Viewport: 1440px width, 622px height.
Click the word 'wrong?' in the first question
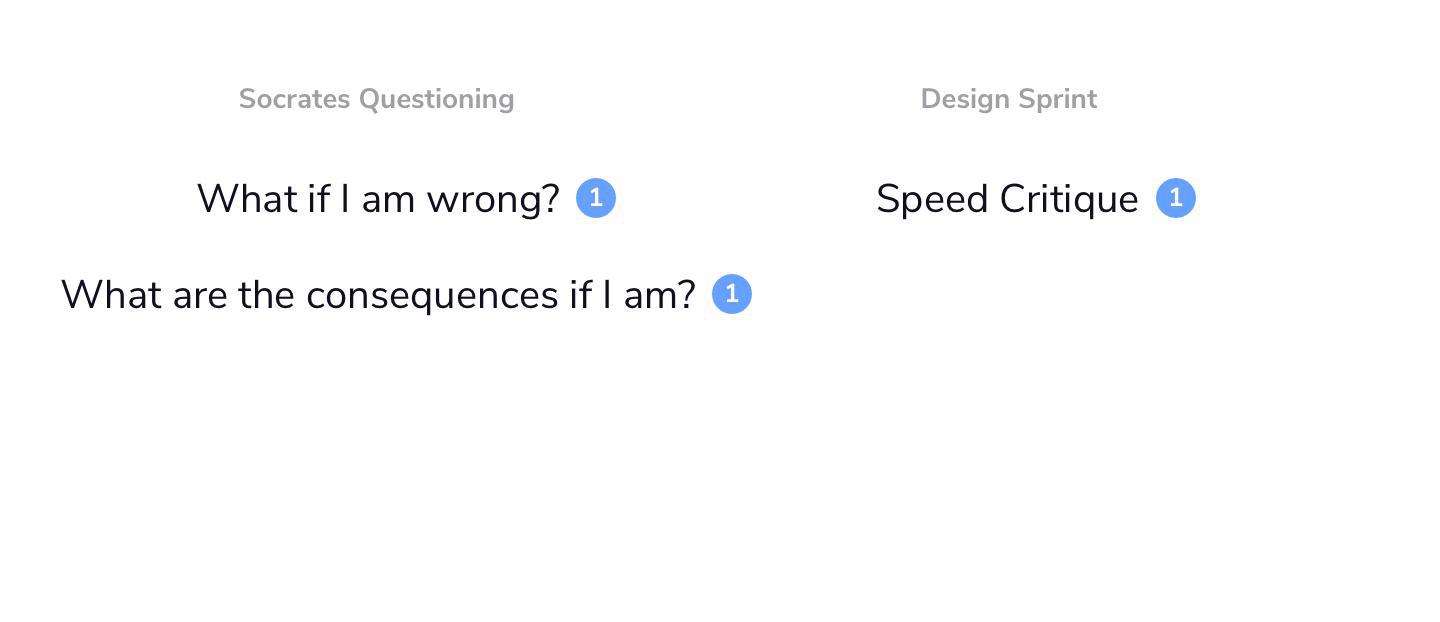pos(493,200)
